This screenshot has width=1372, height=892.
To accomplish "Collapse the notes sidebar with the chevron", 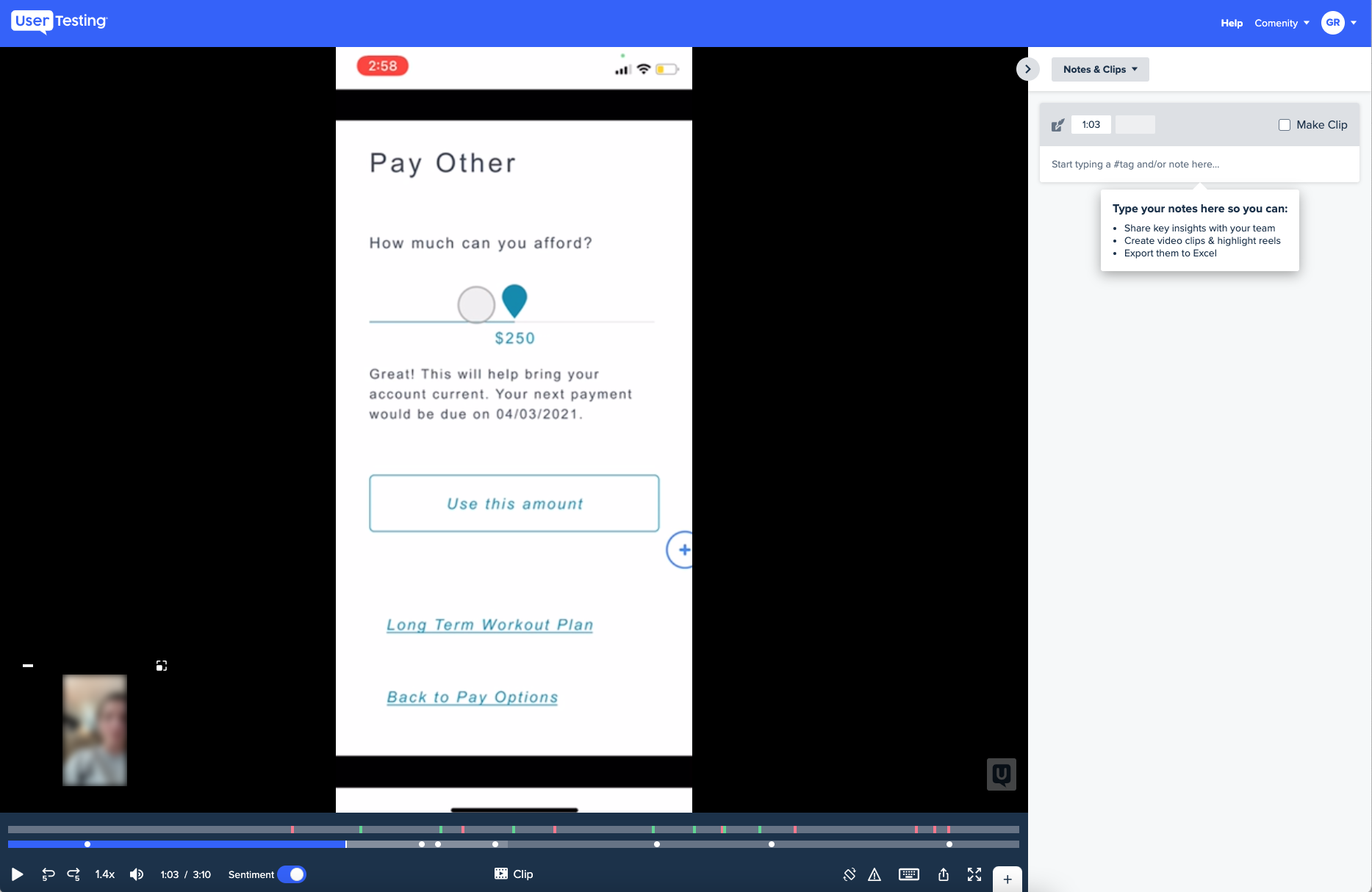I will pyautogui.click(x=1027, y=68).
